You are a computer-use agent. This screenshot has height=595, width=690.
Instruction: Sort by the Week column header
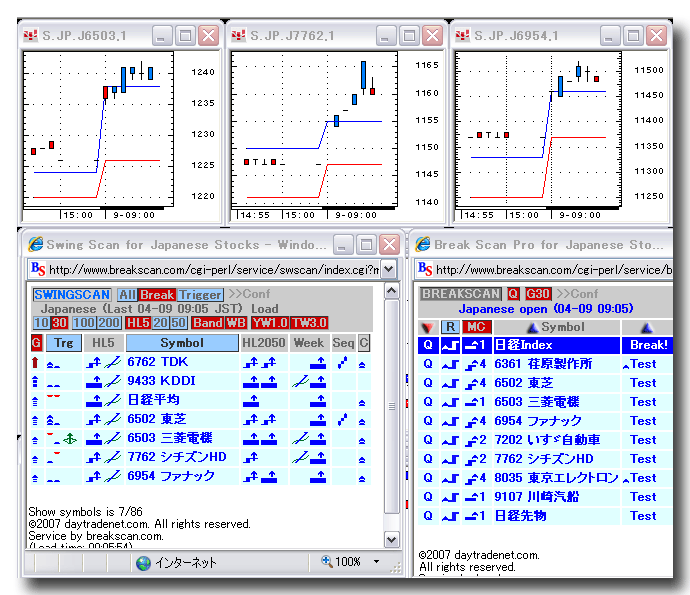click(x=309, y=343)
